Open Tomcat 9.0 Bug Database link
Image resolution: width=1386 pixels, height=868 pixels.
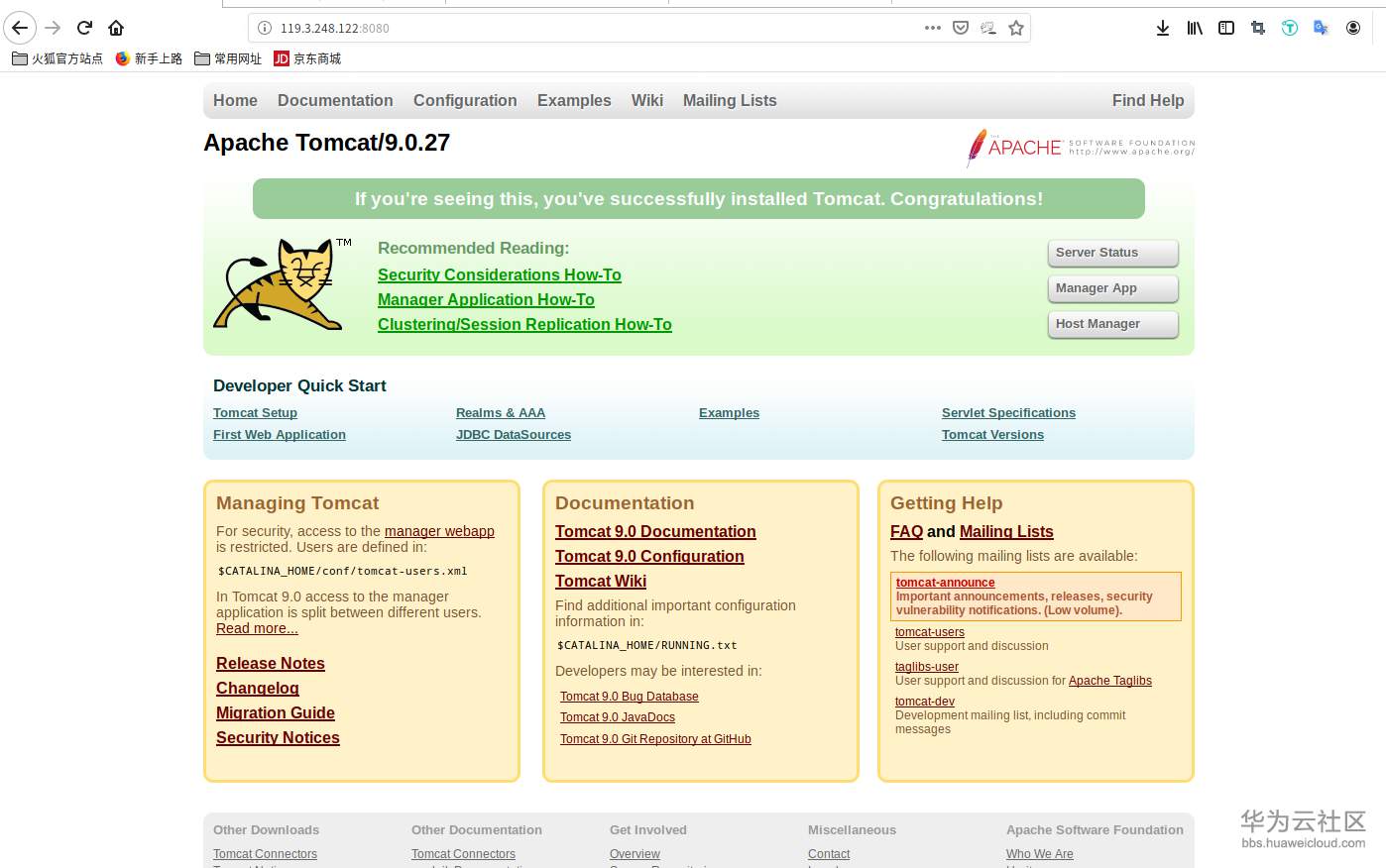pyautogui.click(x=630, y=697)
